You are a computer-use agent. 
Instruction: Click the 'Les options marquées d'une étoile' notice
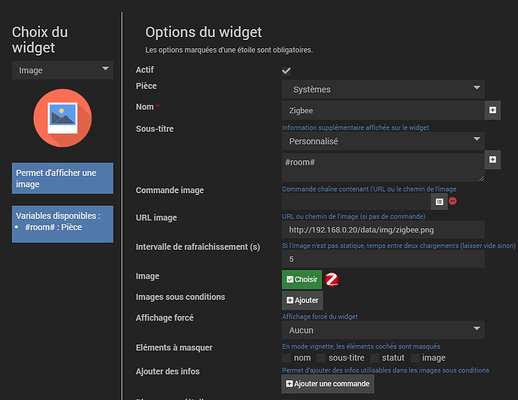(229, 50)
